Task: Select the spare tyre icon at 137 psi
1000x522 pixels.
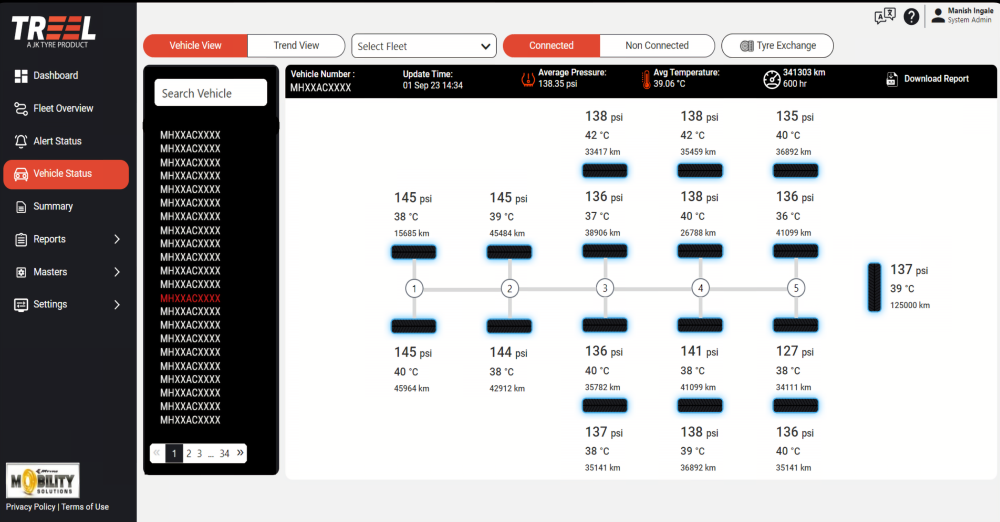Action: tap(875, 288)
